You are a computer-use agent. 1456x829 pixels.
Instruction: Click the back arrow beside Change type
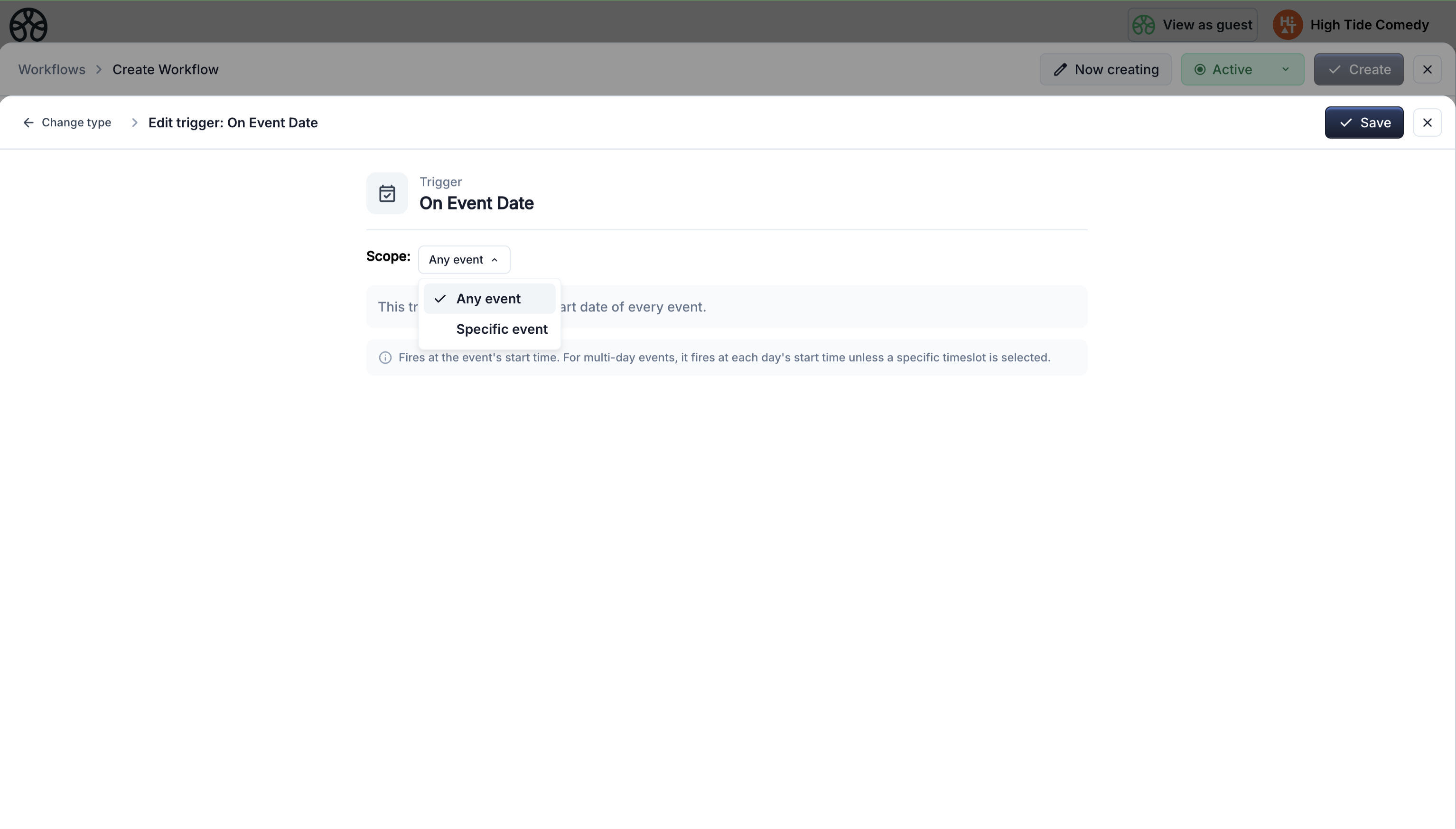pos(28,122)
